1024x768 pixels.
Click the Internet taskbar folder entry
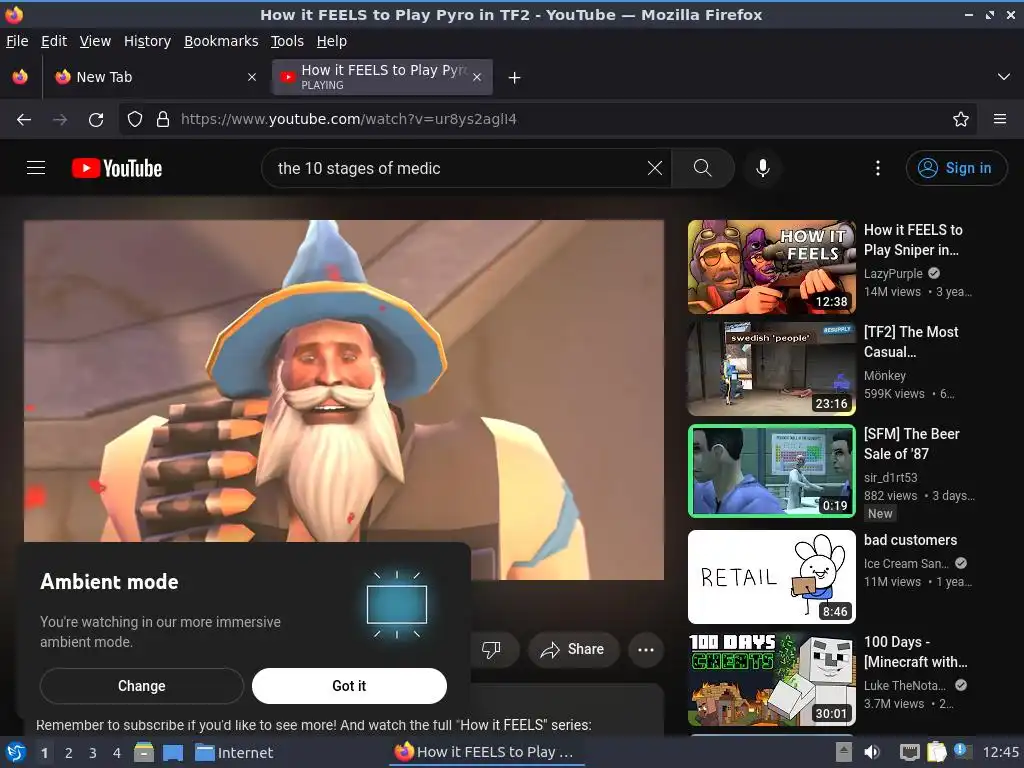[234, 753]
